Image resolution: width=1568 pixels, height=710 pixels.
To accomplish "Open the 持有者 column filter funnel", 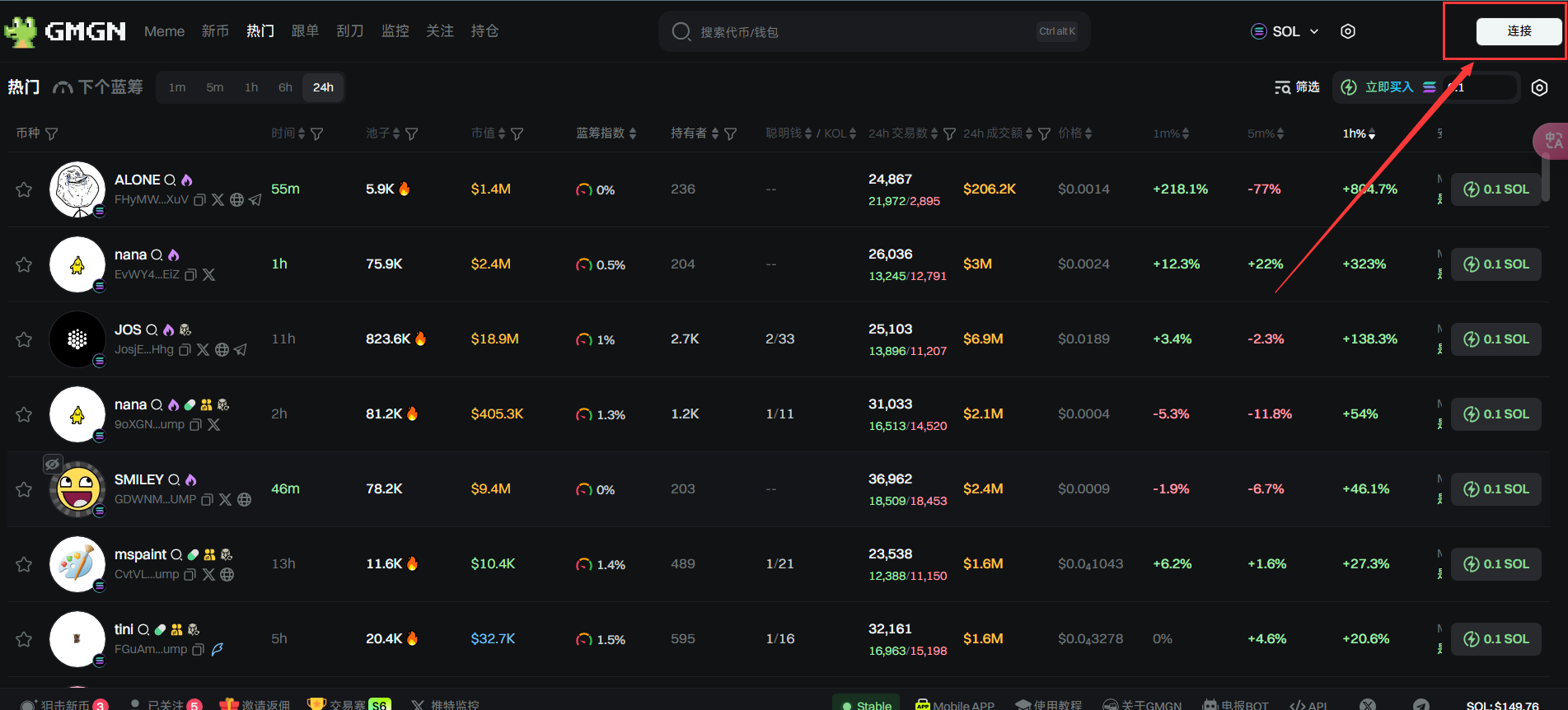I will pos(730,133).
